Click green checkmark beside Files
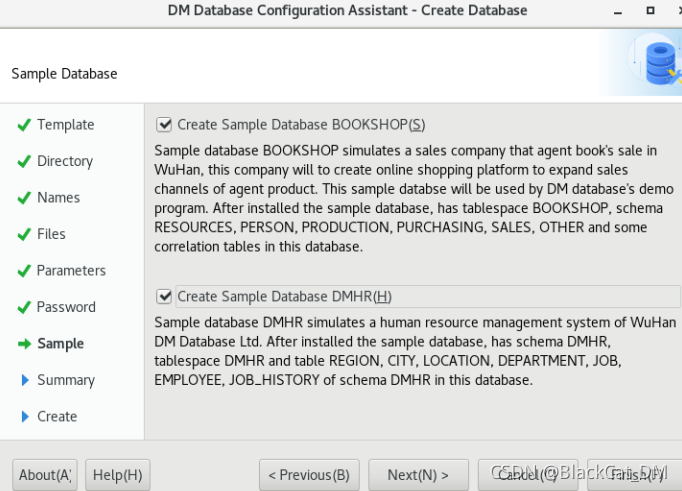The image size is (682, 491). (24, 235)
